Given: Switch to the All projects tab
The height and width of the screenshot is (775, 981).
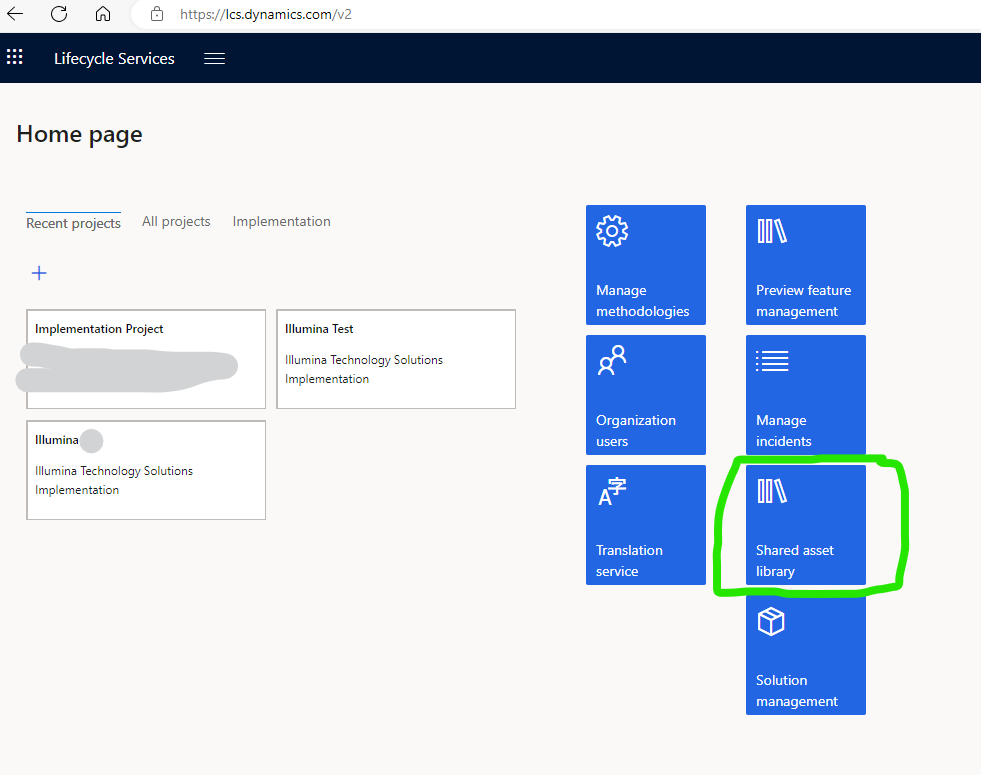Looking at the screenshot, I should pyautogui.click(x=176, y=221).
